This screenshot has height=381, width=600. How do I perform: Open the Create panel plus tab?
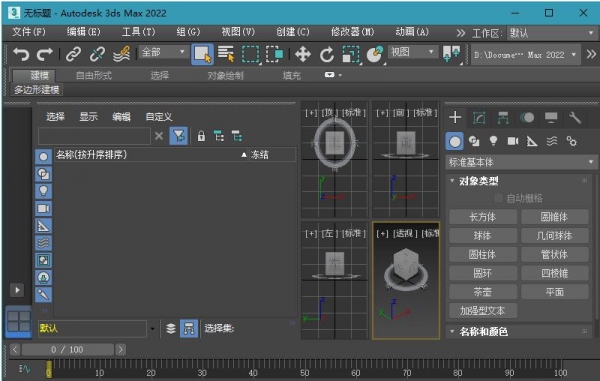tap(455, 117)
